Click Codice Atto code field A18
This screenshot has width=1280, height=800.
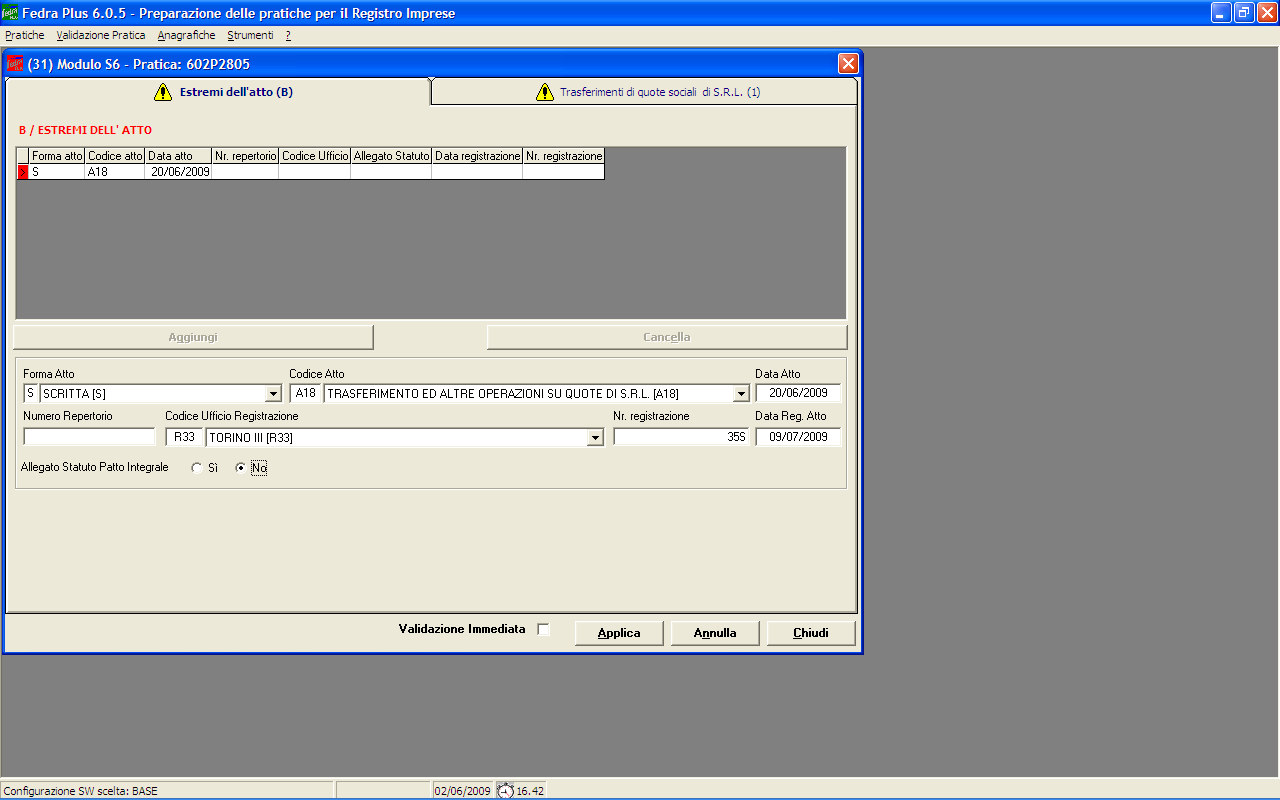tap(305, 394)
